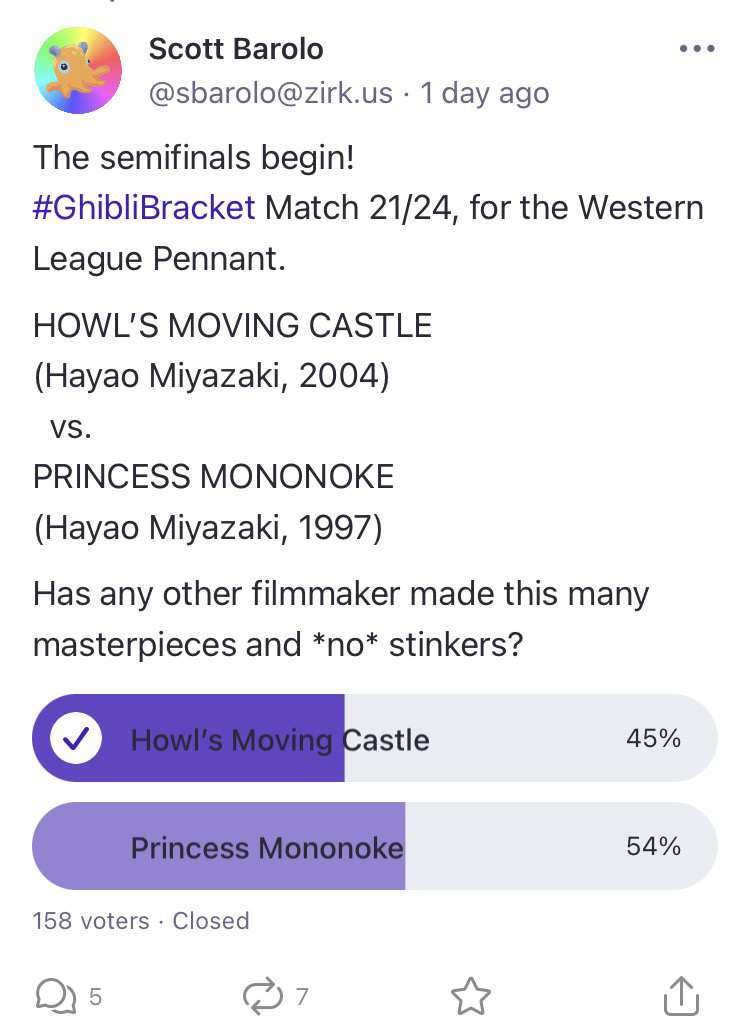Open the #GhibliBracket hashtag
Viewport: 750px width, 1027px height.
point(144,208)
